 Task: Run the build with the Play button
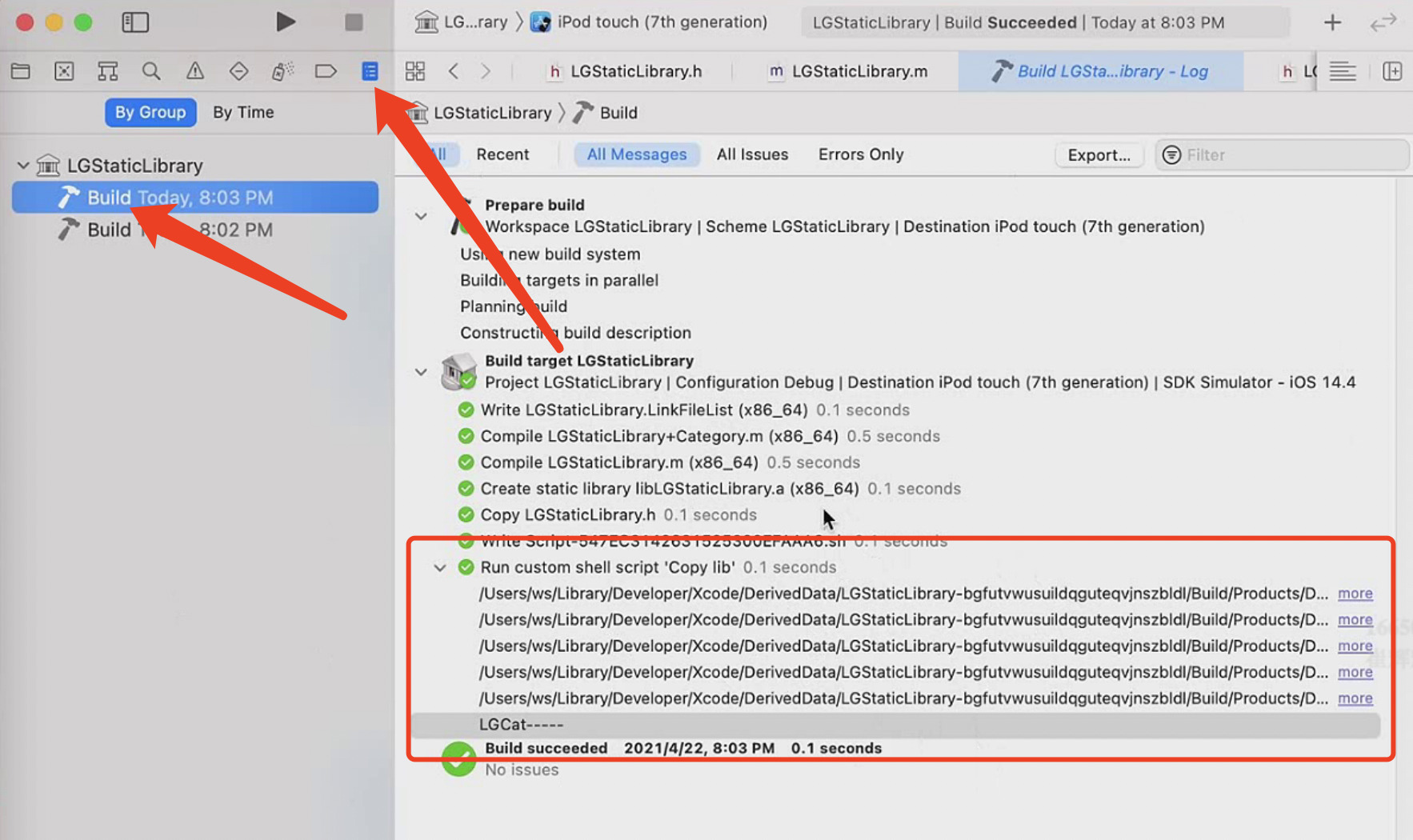pyautogui.click(x=286, y=22)
